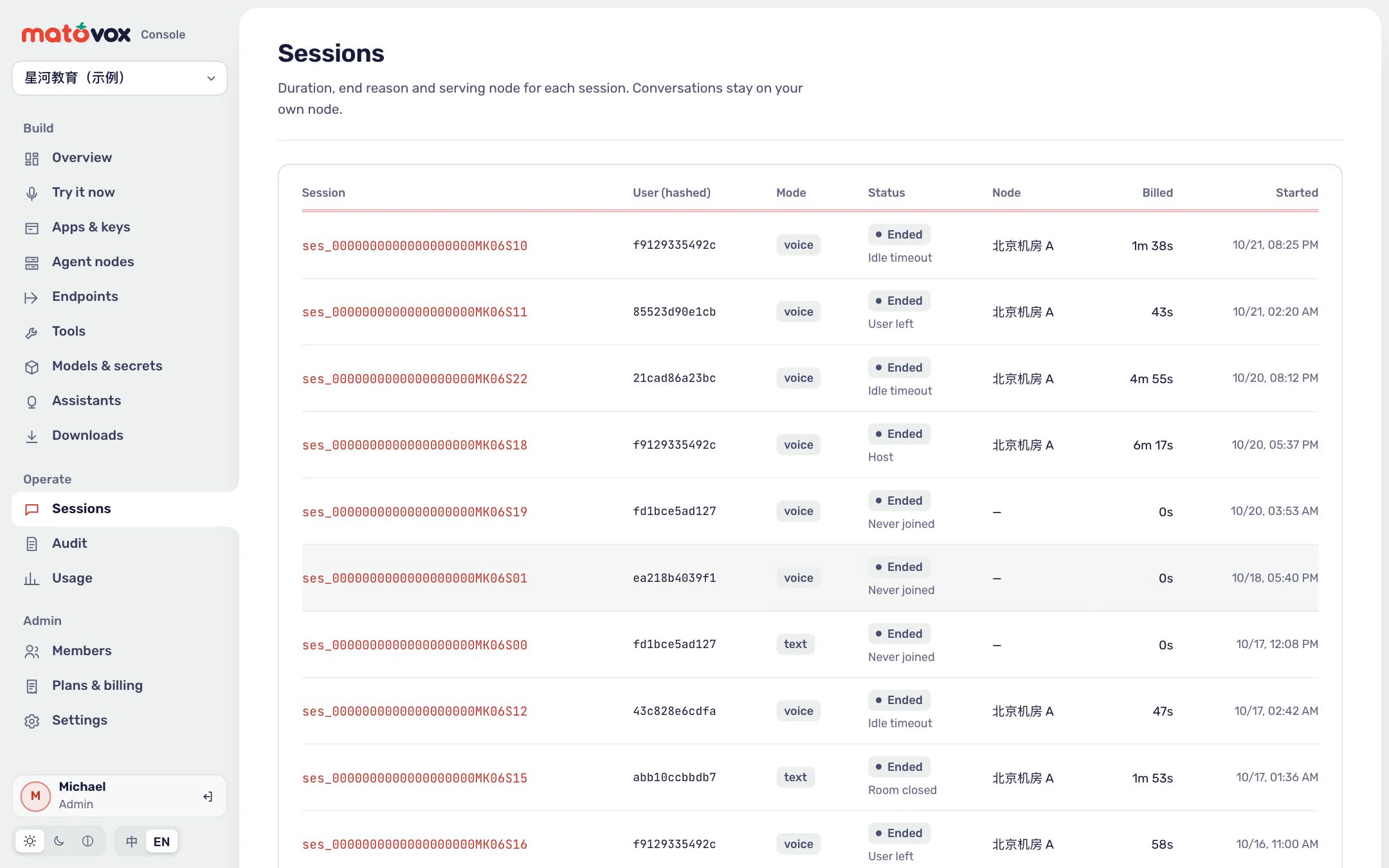
Task: Switch to dark theme moon toggle
Action: point(59,841)
